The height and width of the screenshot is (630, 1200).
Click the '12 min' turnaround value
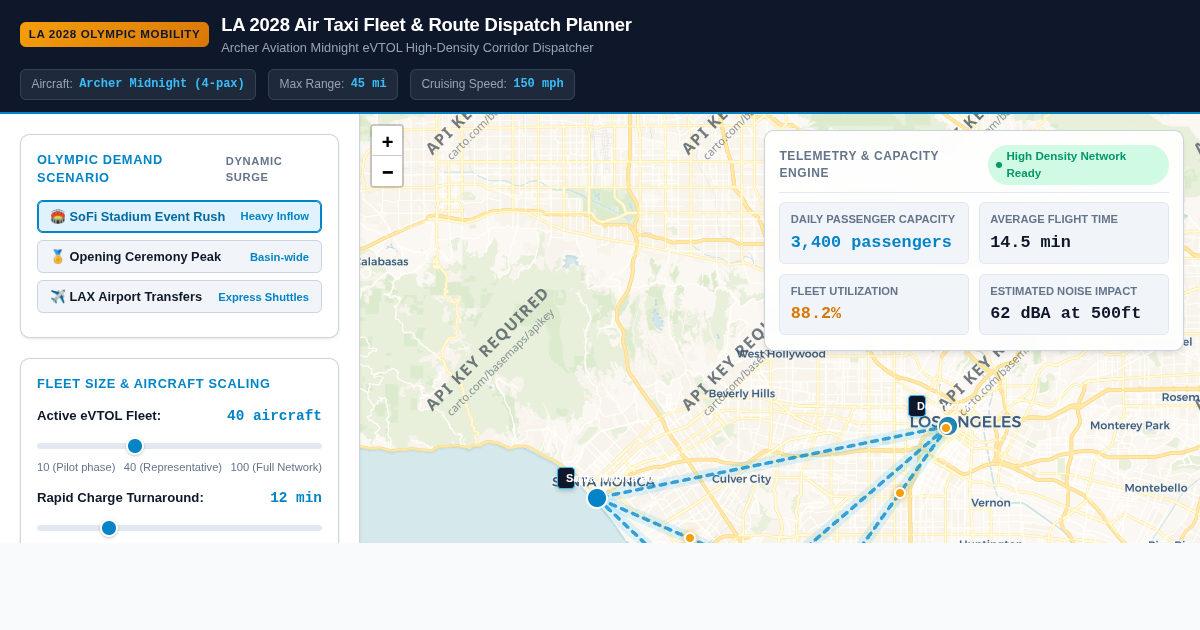point(296,498)
